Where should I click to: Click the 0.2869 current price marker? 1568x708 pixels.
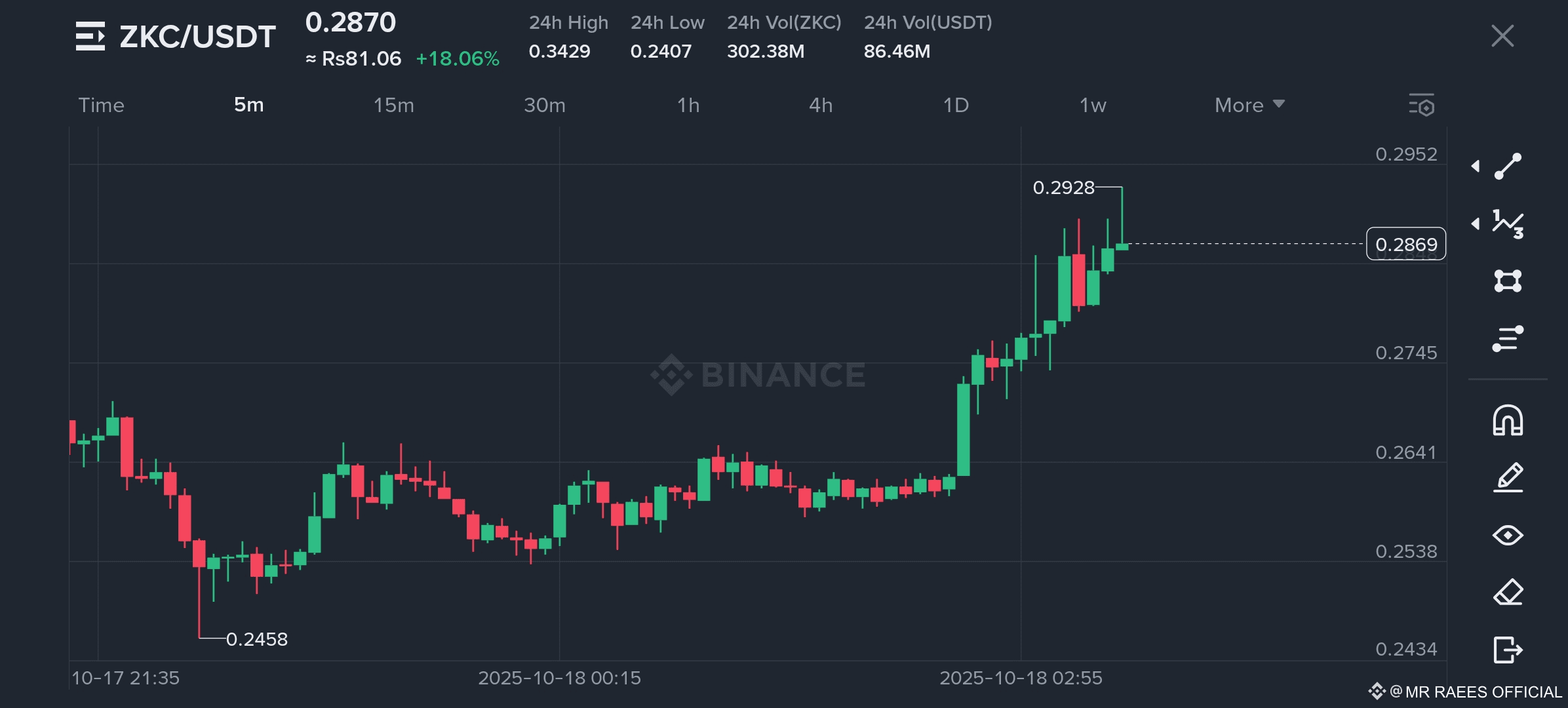click(x=1405, y=244)
